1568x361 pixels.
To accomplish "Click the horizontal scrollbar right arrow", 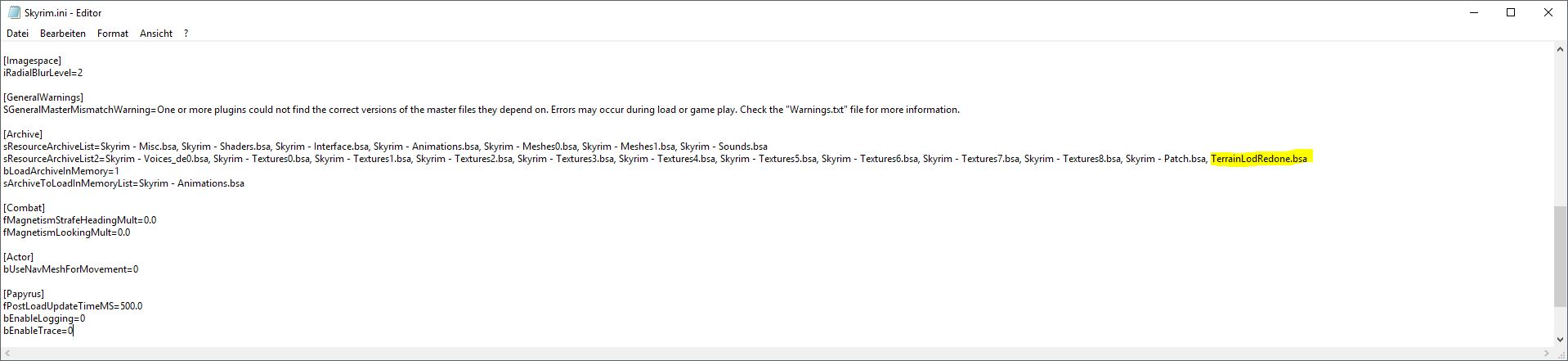I will click(1545, 354).
